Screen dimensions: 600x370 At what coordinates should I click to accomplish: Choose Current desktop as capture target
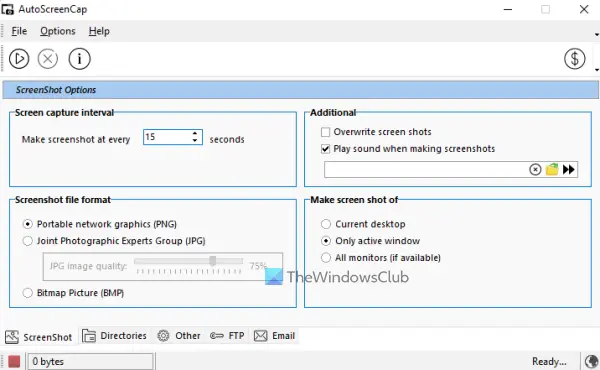(x=326, y=224)
